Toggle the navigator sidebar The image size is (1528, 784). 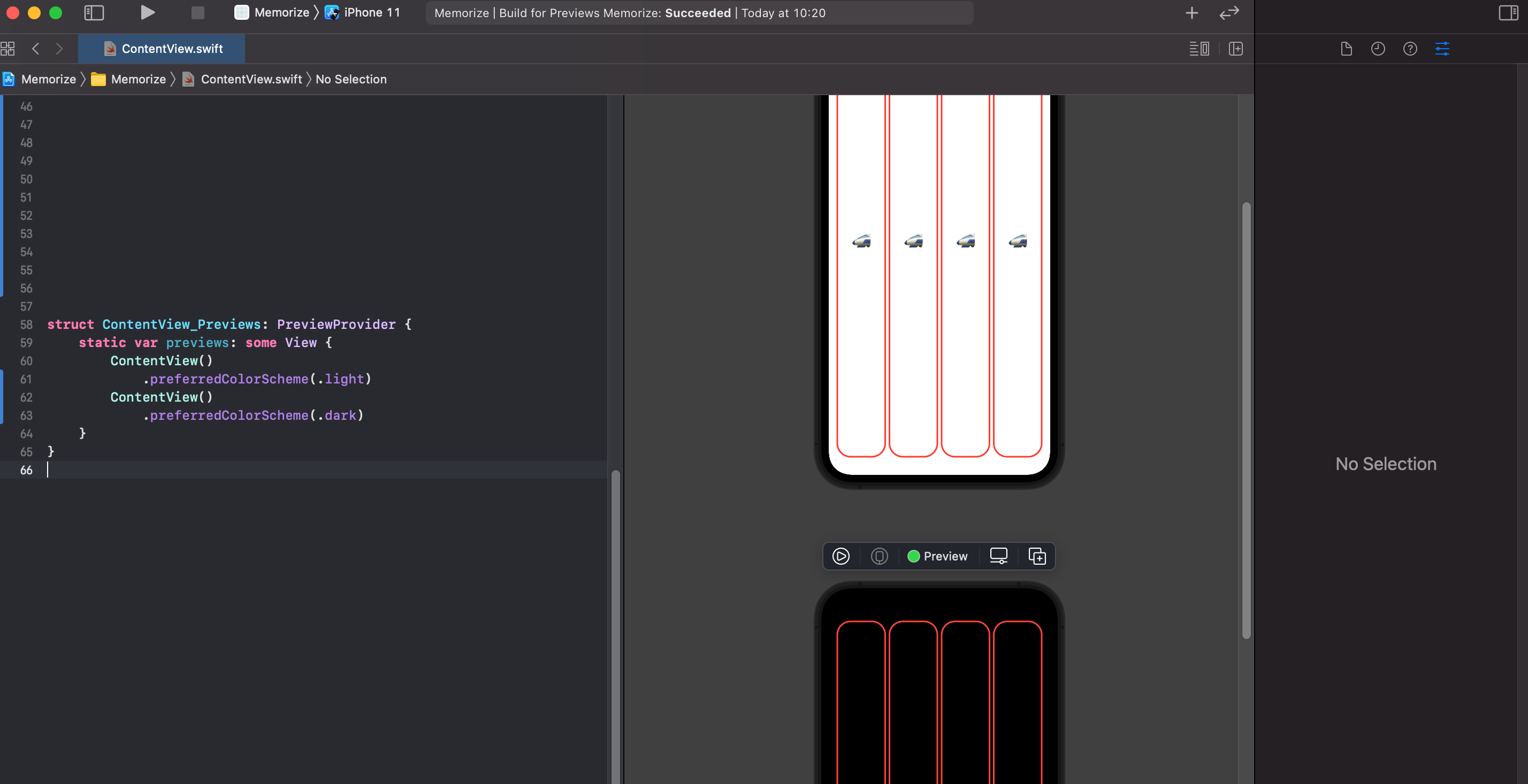[94, 12]
